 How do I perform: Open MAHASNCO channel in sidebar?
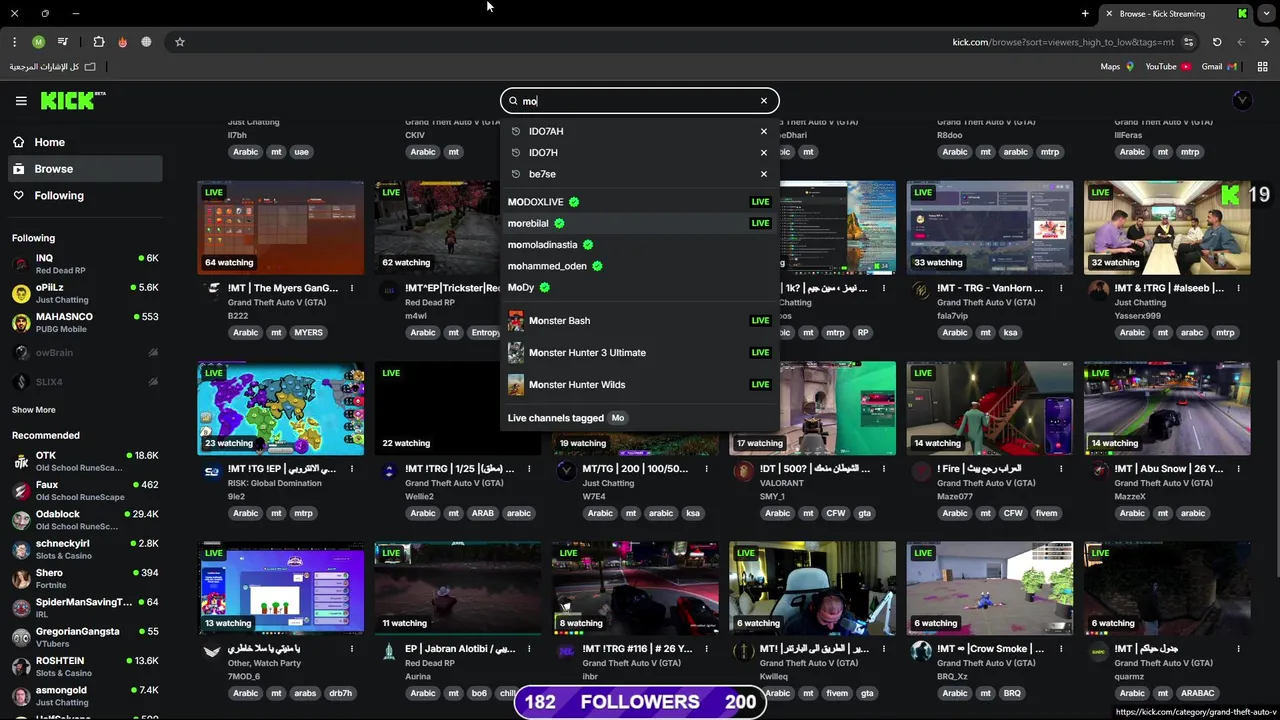coord(85,322)
